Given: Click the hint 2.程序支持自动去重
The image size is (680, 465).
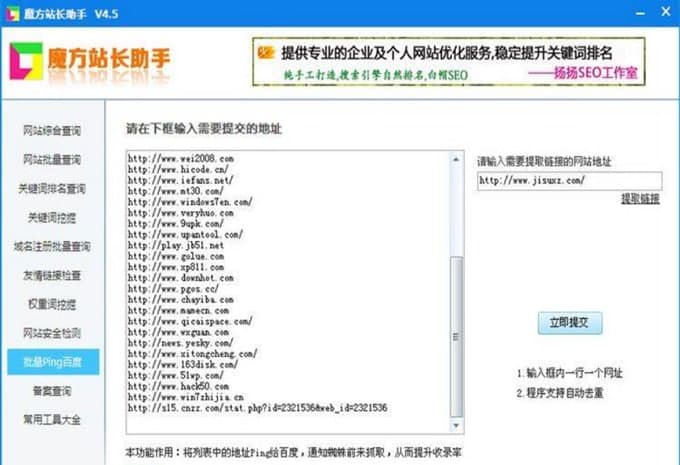Looking at the screenshot, I should click(560, 393).
